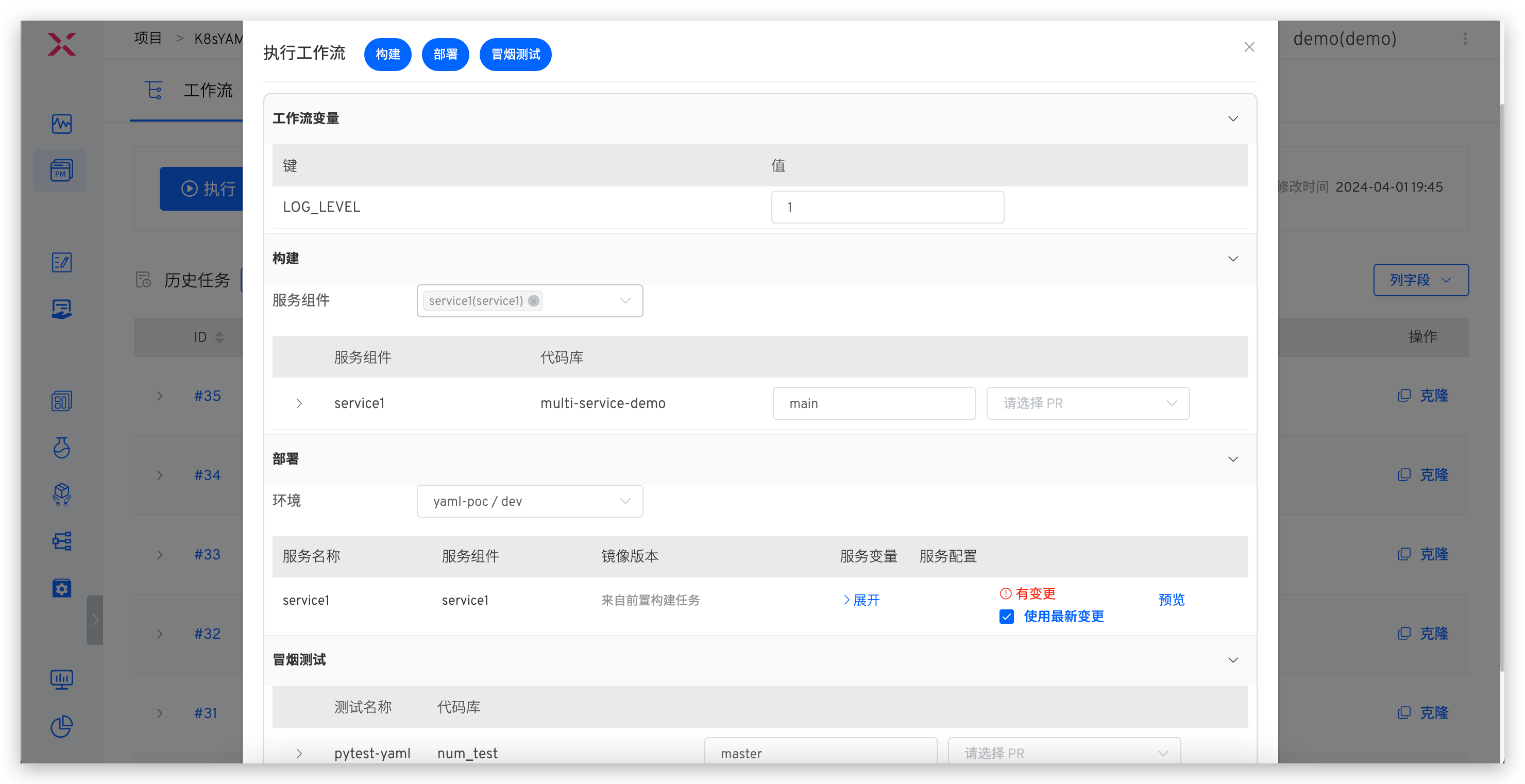Switch to the 部署 tab

(x=445, y=54)
